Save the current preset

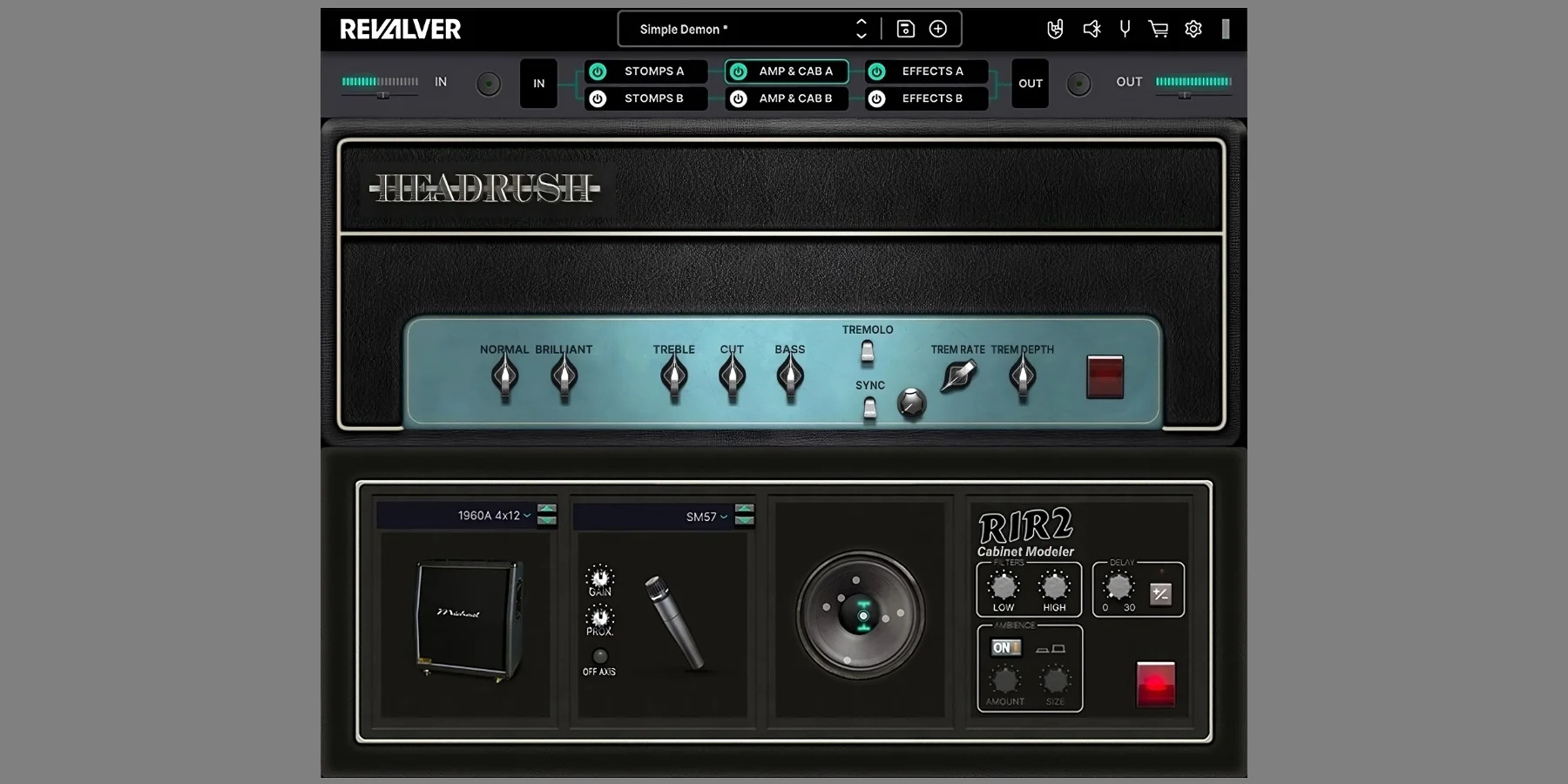[x=905, y=29]
